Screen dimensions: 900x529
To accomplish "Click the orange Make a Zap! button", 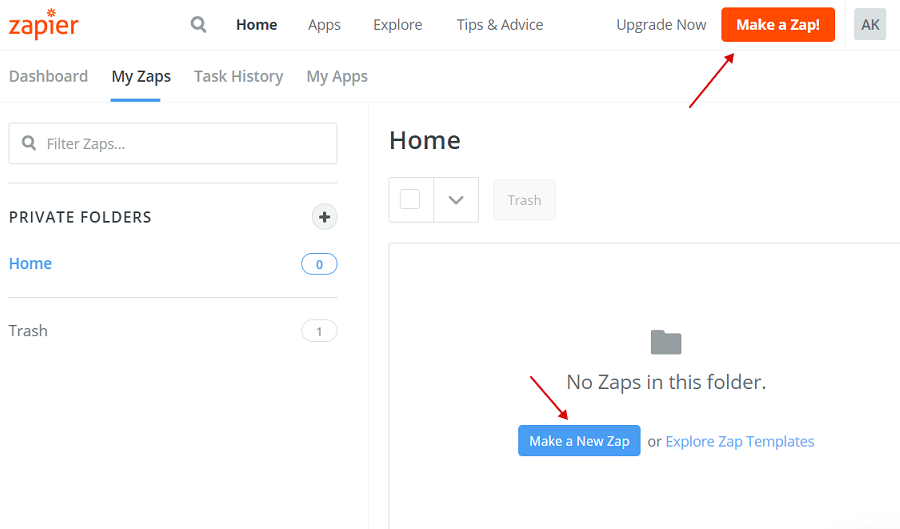I will [x=778, y=25].
